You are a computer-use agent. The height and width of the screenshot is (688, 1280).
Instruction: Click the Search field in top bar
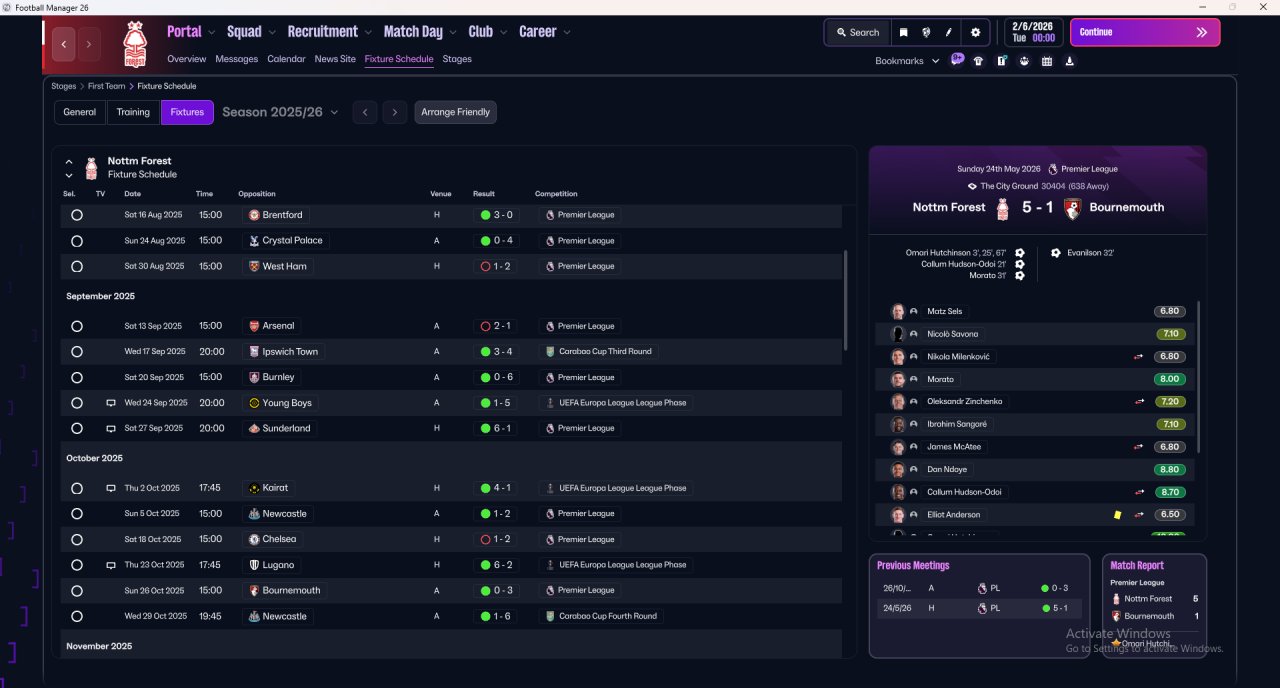(x=858, y=32)
